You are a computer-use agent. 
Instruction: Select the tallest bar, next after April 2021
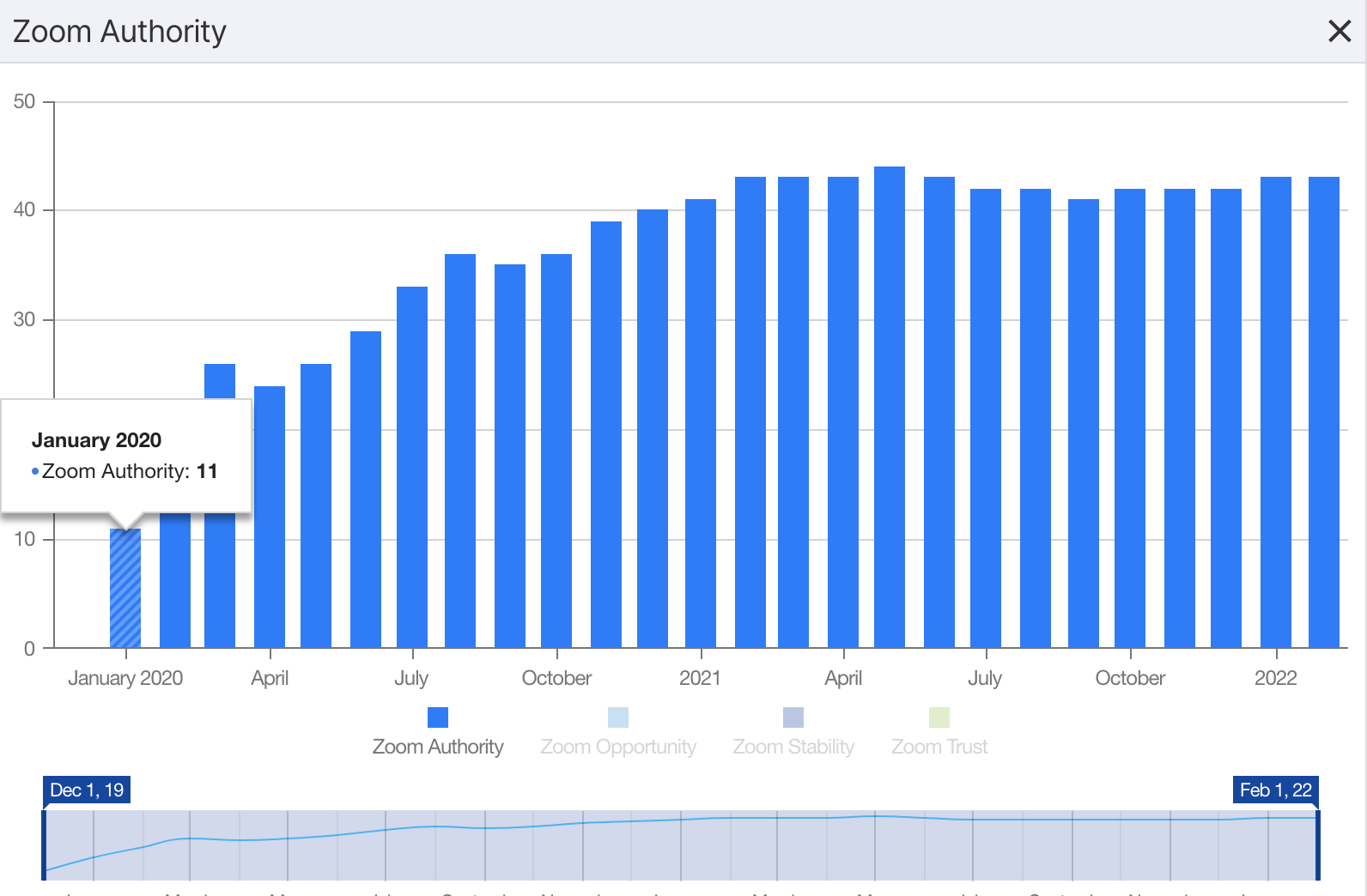point(890,407)
